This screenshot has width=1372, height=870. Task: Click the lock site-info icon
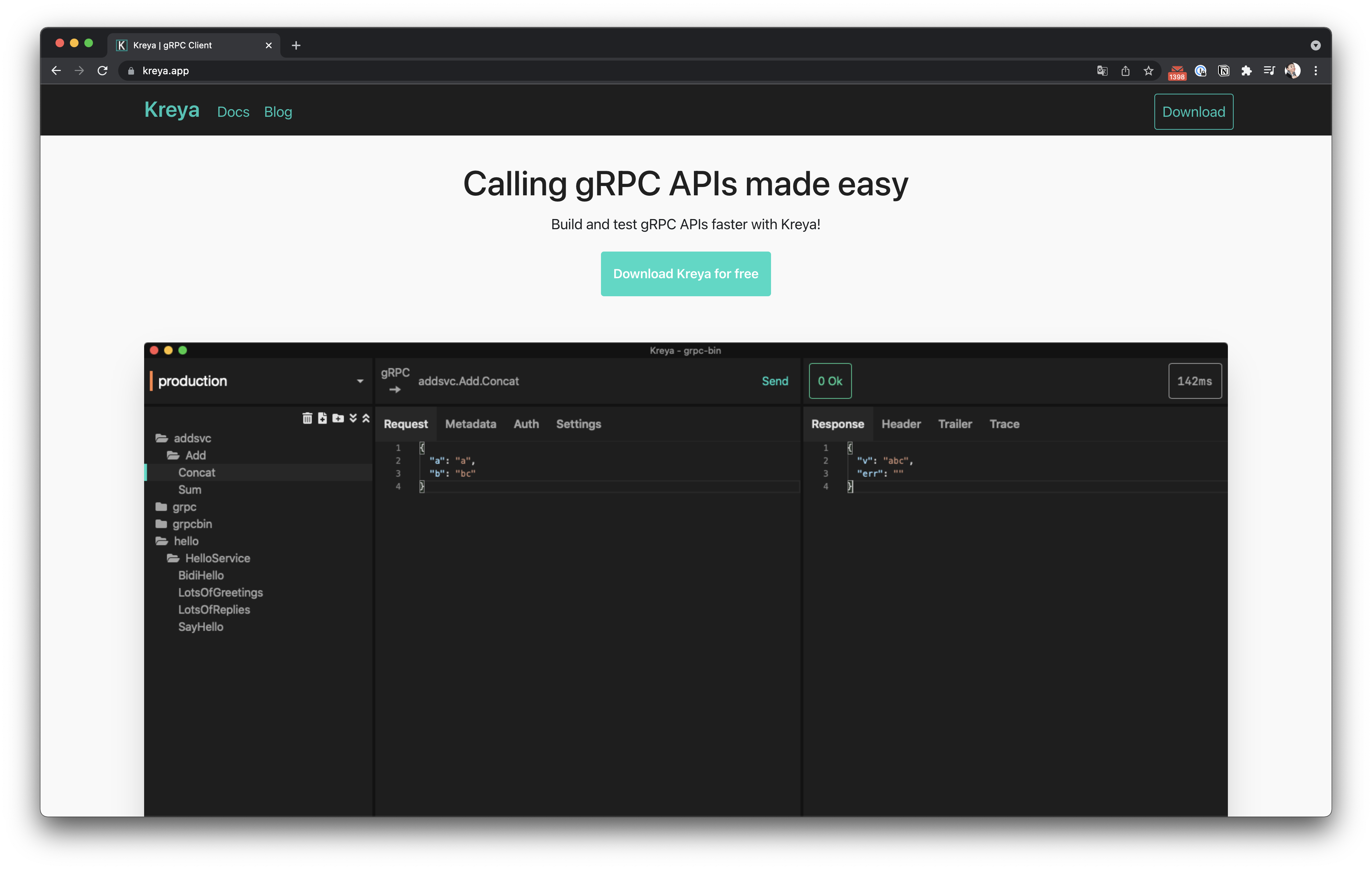(131, 71)
